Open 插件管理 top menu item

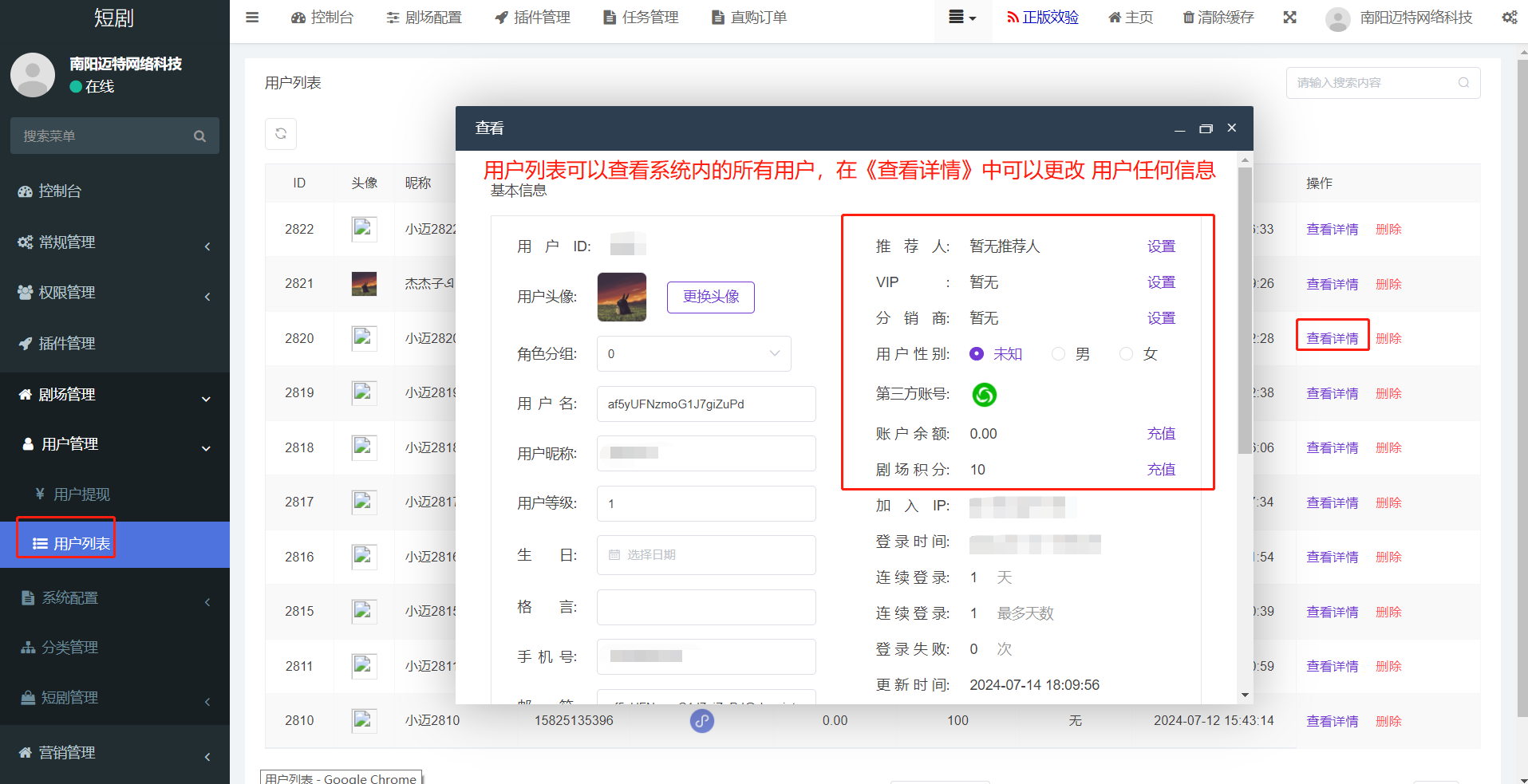tap(532, 17)
